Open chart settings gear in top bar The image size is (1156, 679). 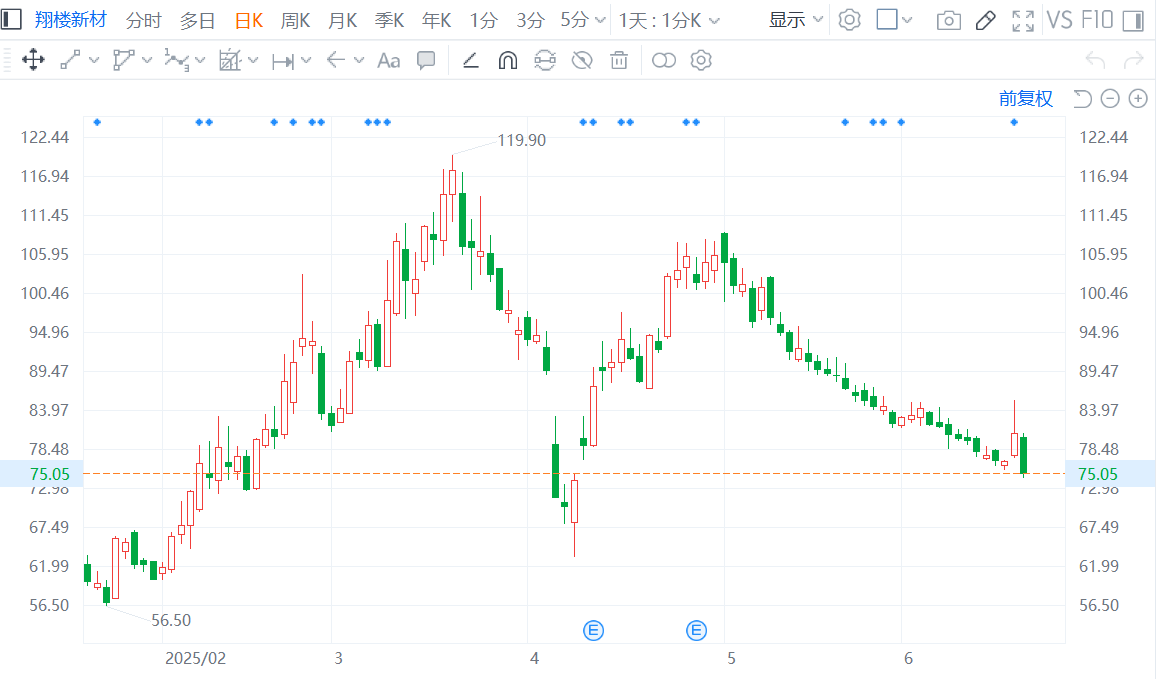pyautogui.click(x=849, y=20)
